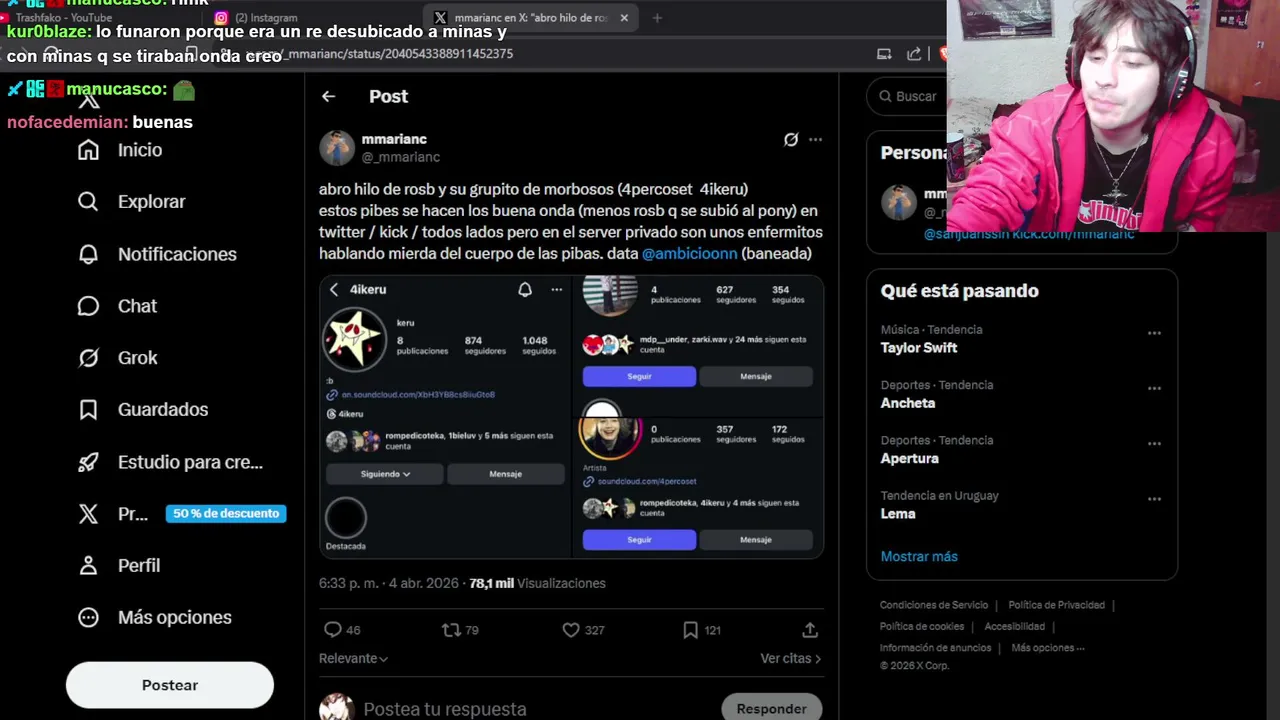
Task: Click the Responder button
Action: pos(771,709)
